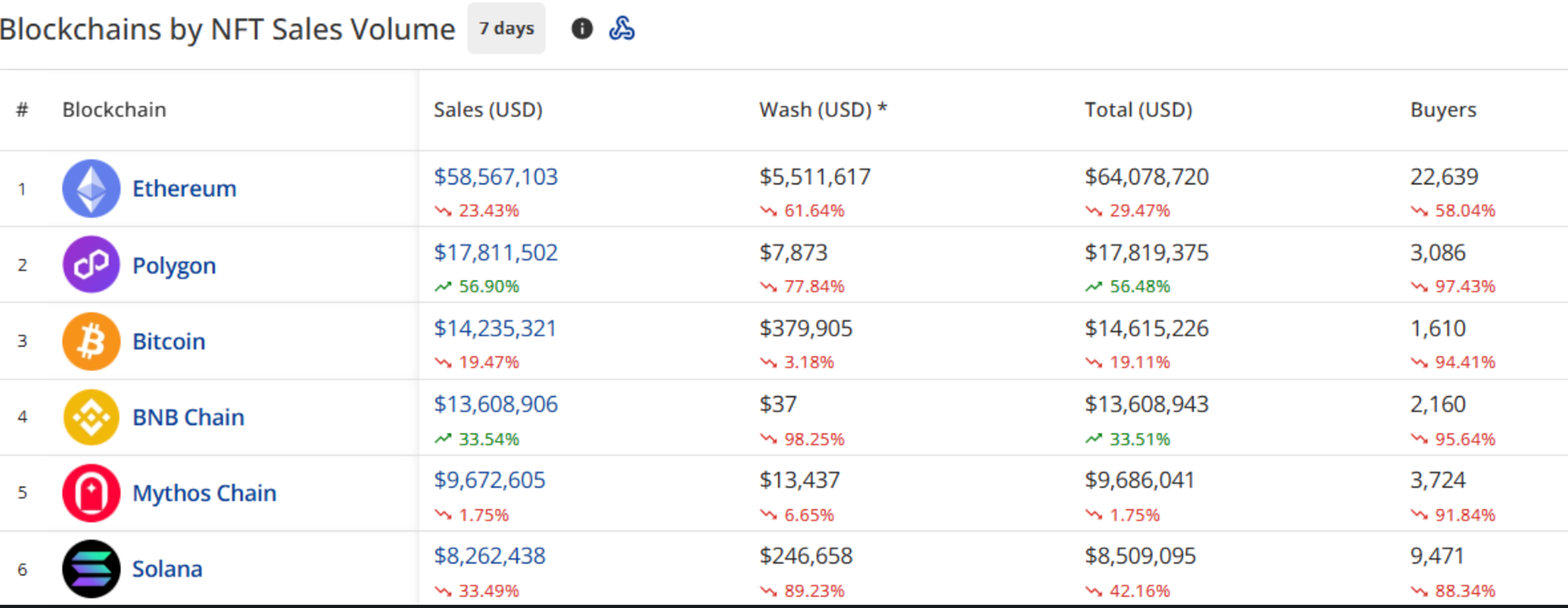Click BNB Chain buyers count 2,160

1438,405
